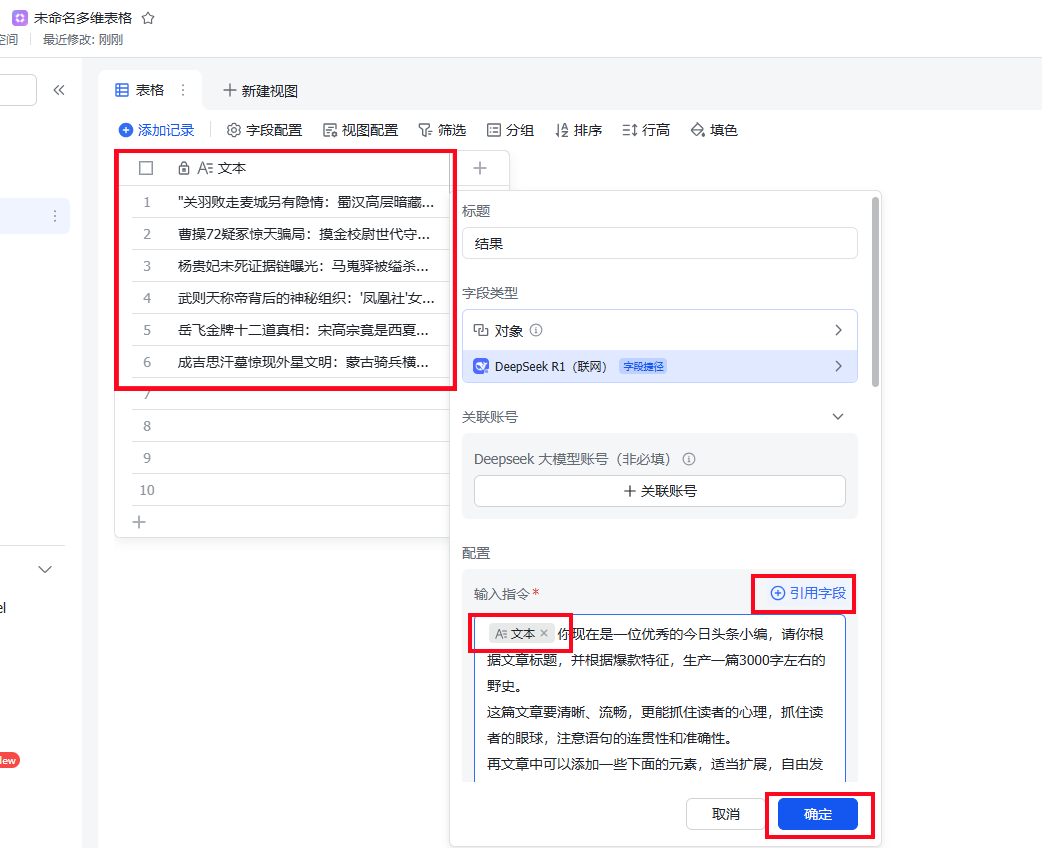
Task: Open 筛选 filter in toolbar
Action: 442,130
